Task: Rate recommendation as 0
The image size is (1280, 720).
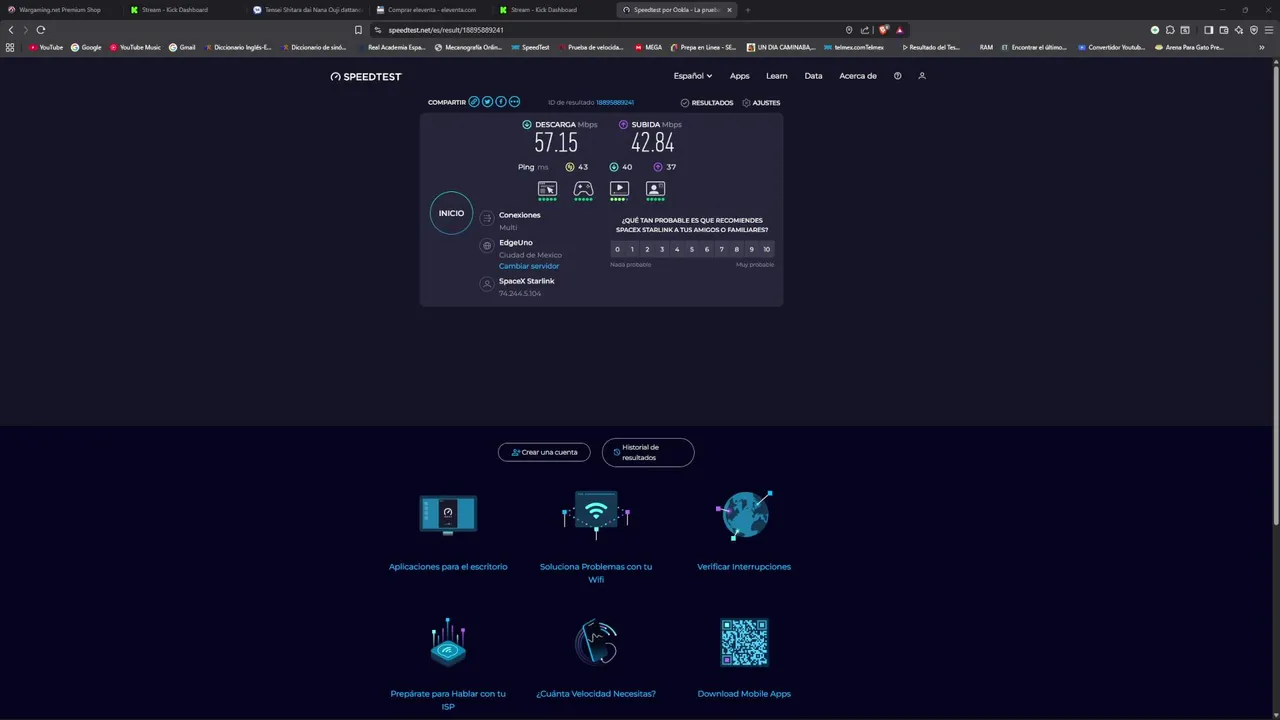Action: coord(617,249)
